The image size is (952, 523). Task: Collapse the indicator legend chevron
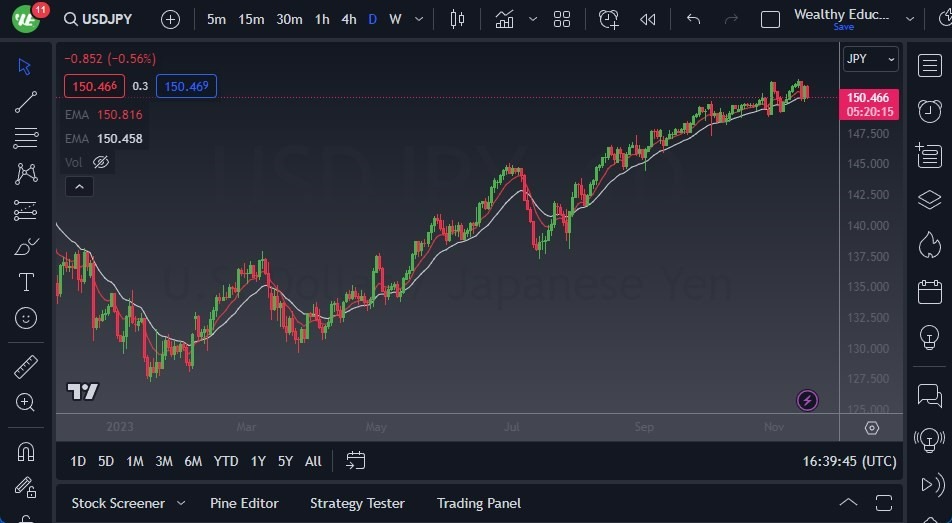click(80, 186)
